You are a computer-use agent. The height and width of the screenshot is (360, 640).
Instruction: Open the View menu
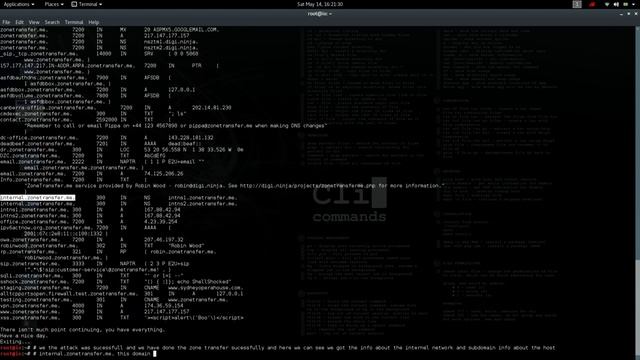pos(34,22)
